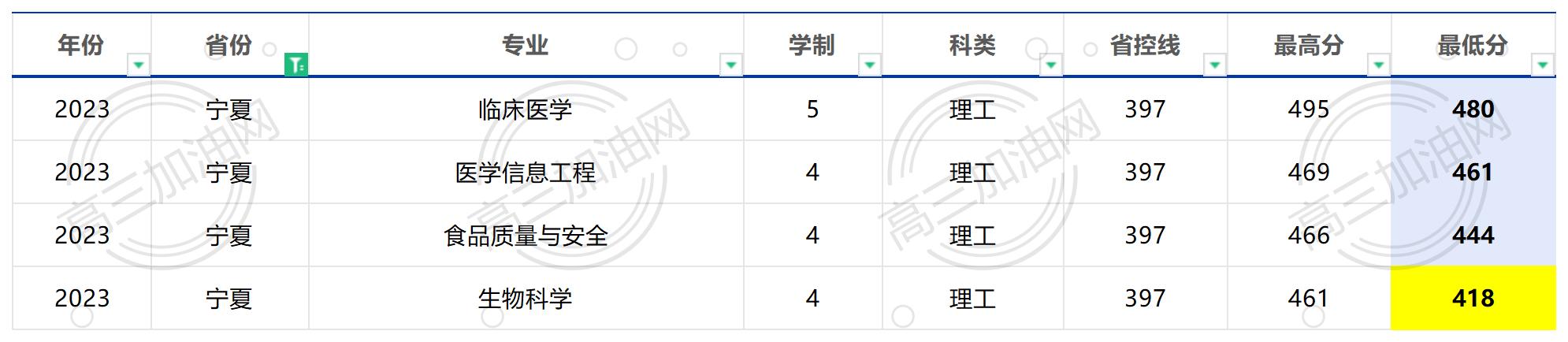Open the 最低分 column filter arrow
The width and height of the screenshot is (1568, 342).
coord(1543,65)
